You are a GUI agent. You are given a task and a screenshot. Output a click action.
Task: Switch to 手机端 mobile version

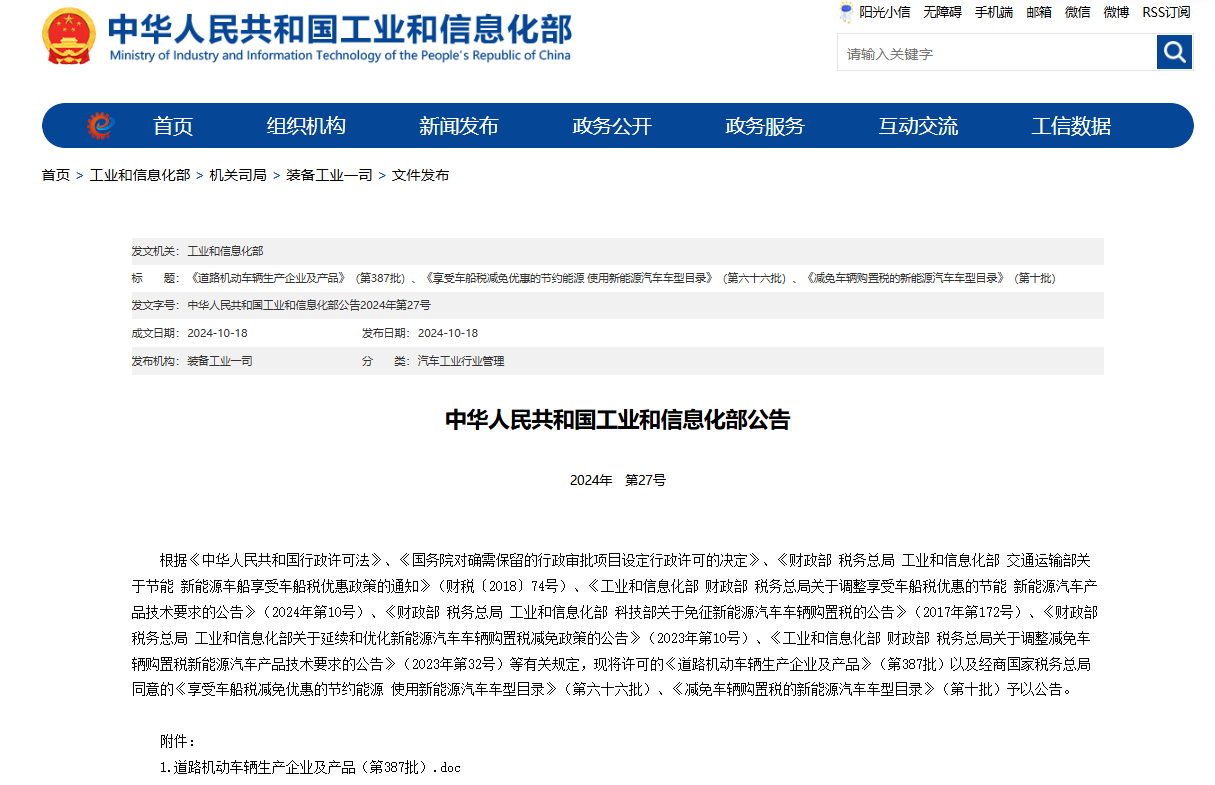pos(994,12)
